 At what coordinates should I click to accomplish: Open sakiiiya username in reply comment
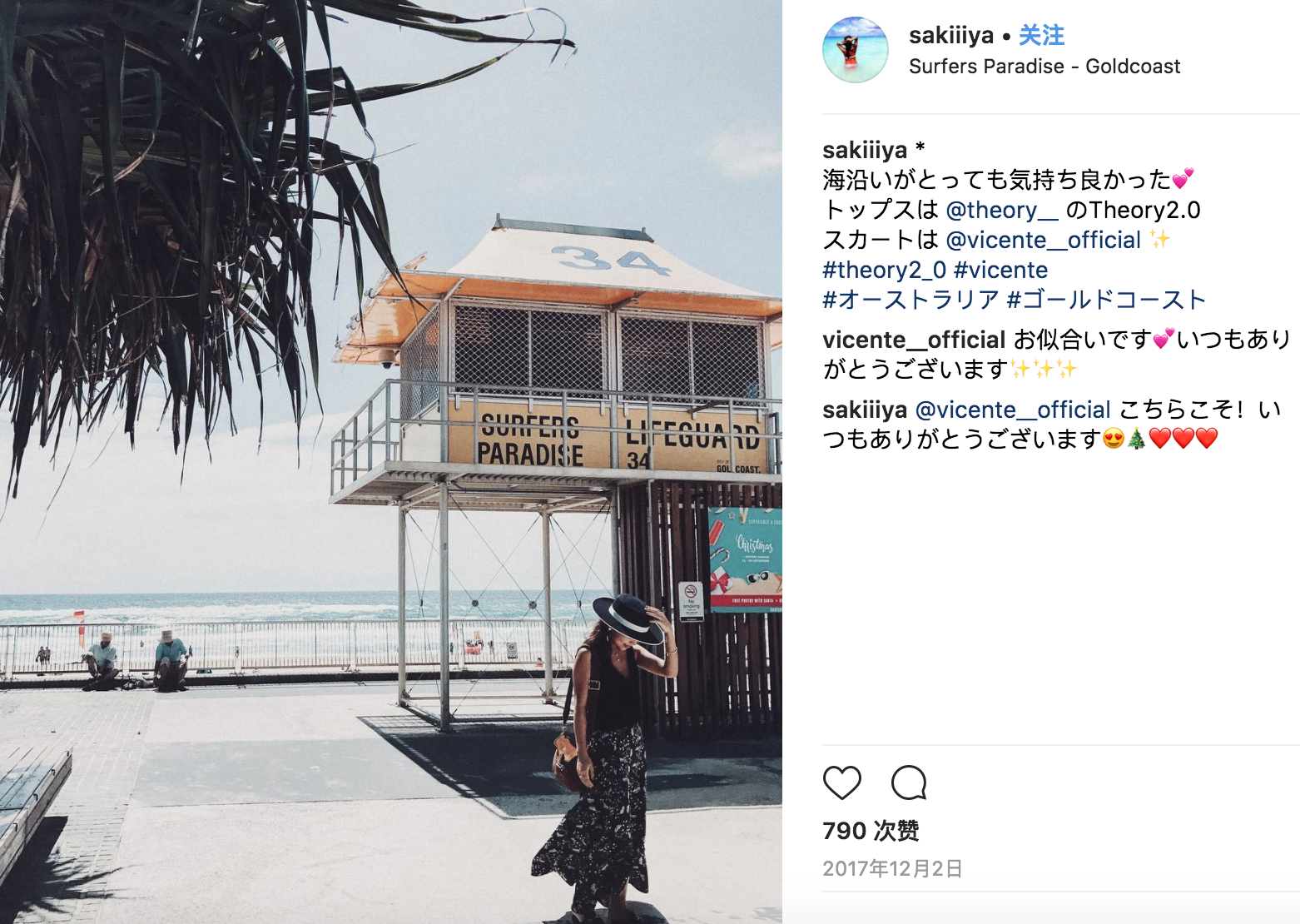click(x=865, y=410)
